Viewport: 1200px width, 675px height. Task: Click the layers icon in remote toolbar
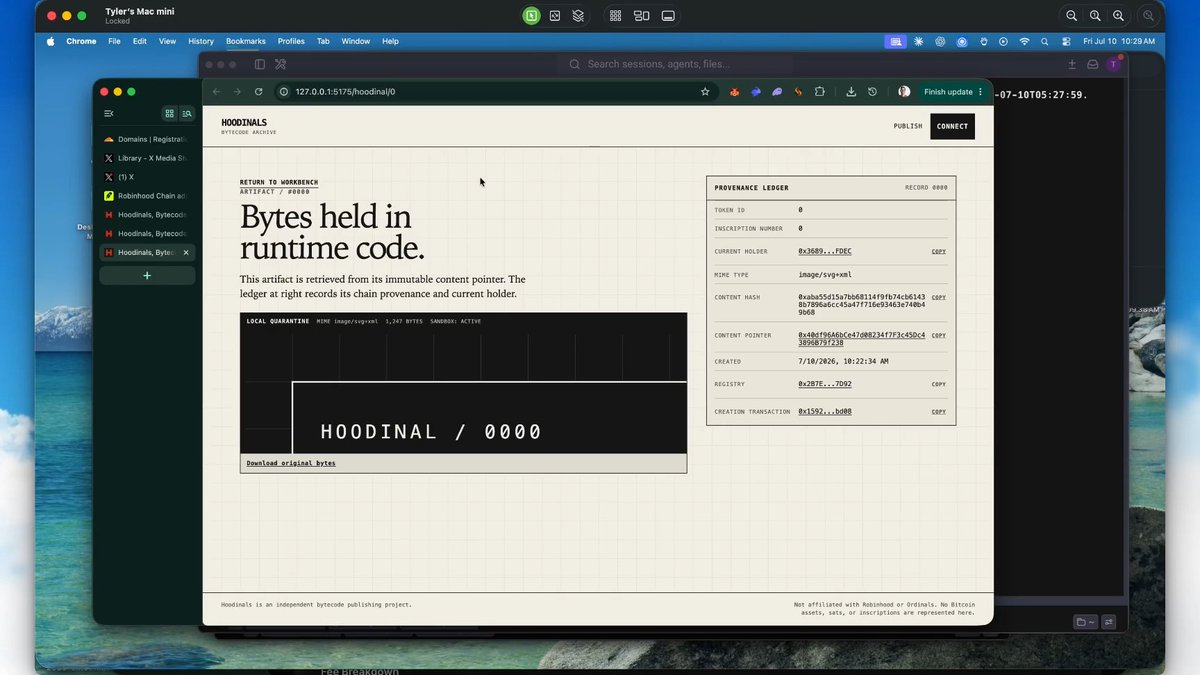(578, 15)
